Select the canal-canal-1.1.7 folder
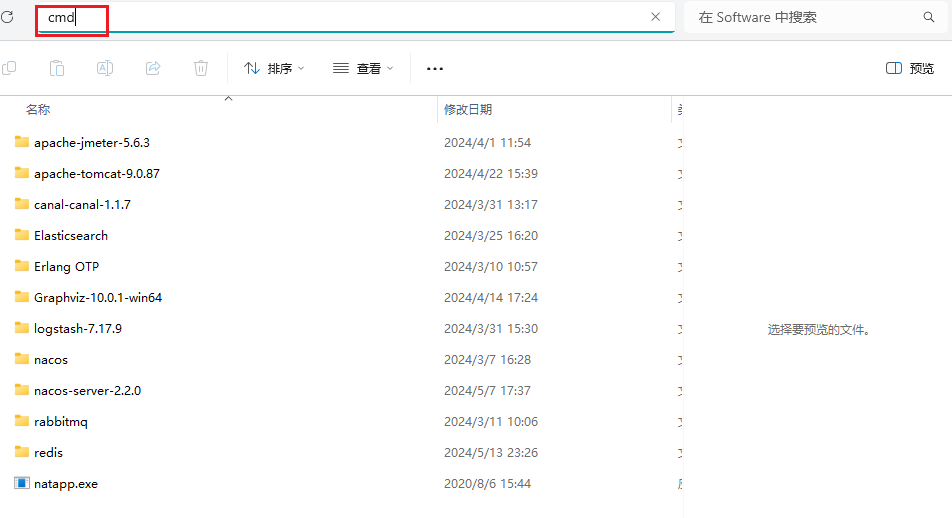Image resolution: width=952 pixels, height=518 pixels. pos(82,205)
